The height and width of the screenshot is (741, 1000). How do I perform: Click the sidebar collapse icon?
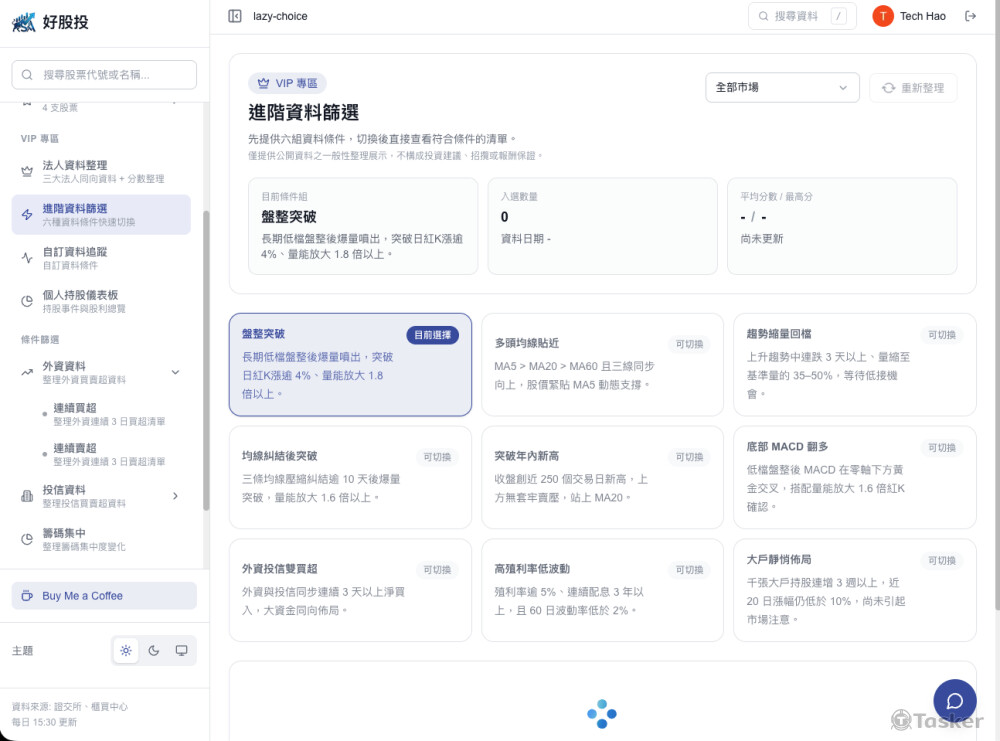[x=235, y=16]
